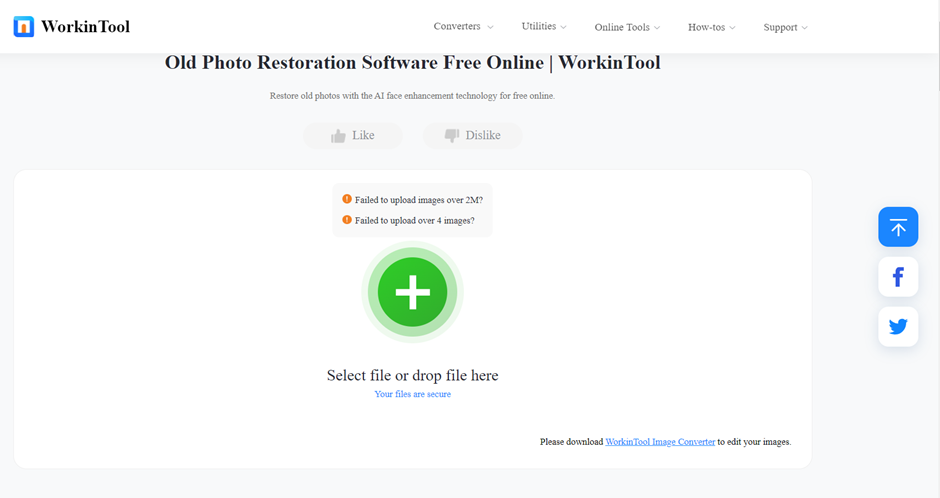Click the WorkinTool brand name
This screenshot has height=498, width=940.
(x=85, y=26)
